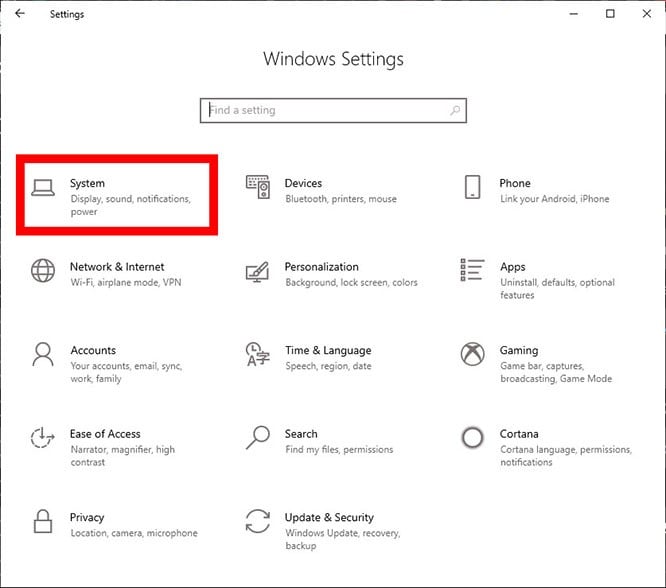Viewport: 666px width, 588px height.
Task: Click the Network & Internet globe icon
Action: click(43, 270)
